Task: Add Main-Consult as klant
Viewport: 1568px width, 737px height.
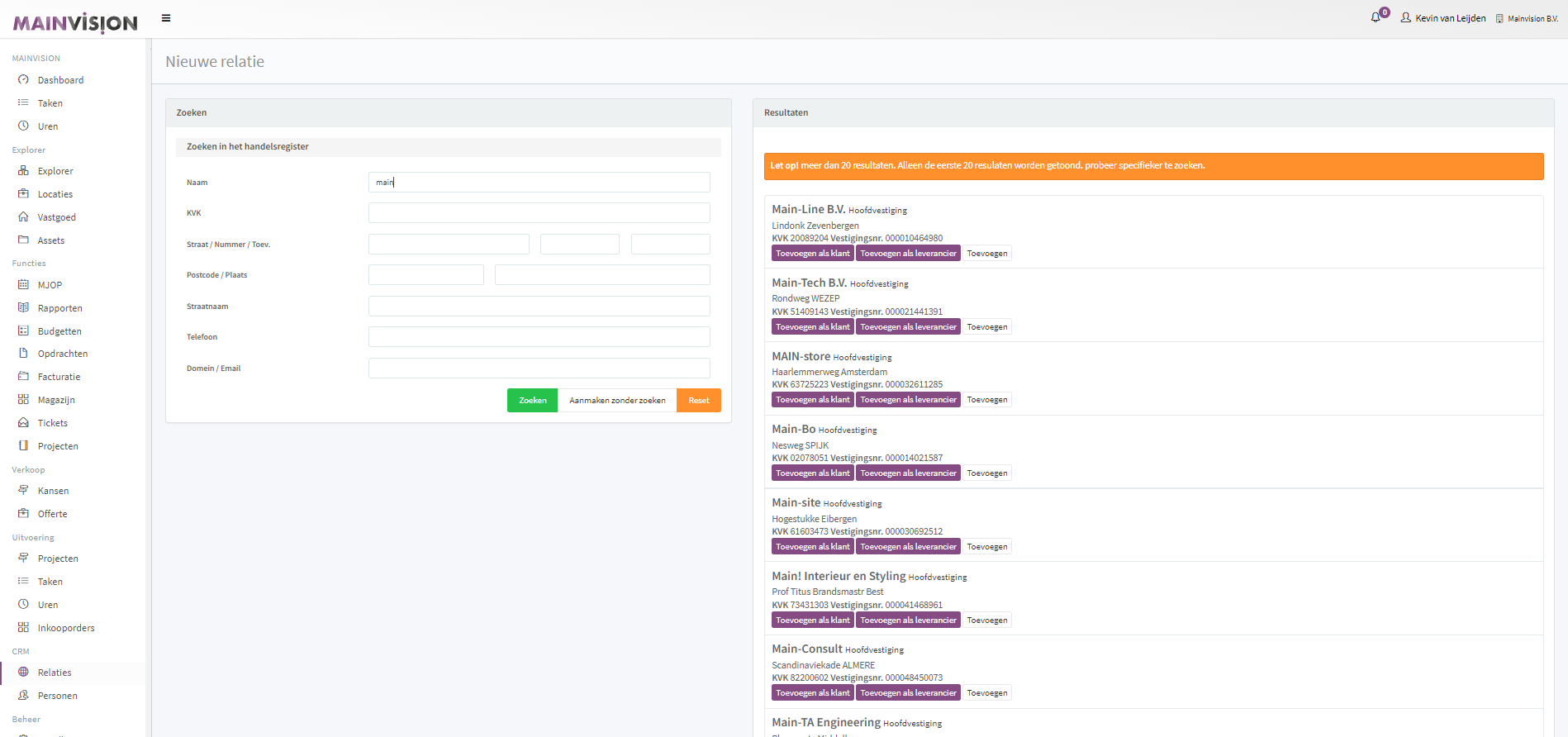Action: coord(813,693)
